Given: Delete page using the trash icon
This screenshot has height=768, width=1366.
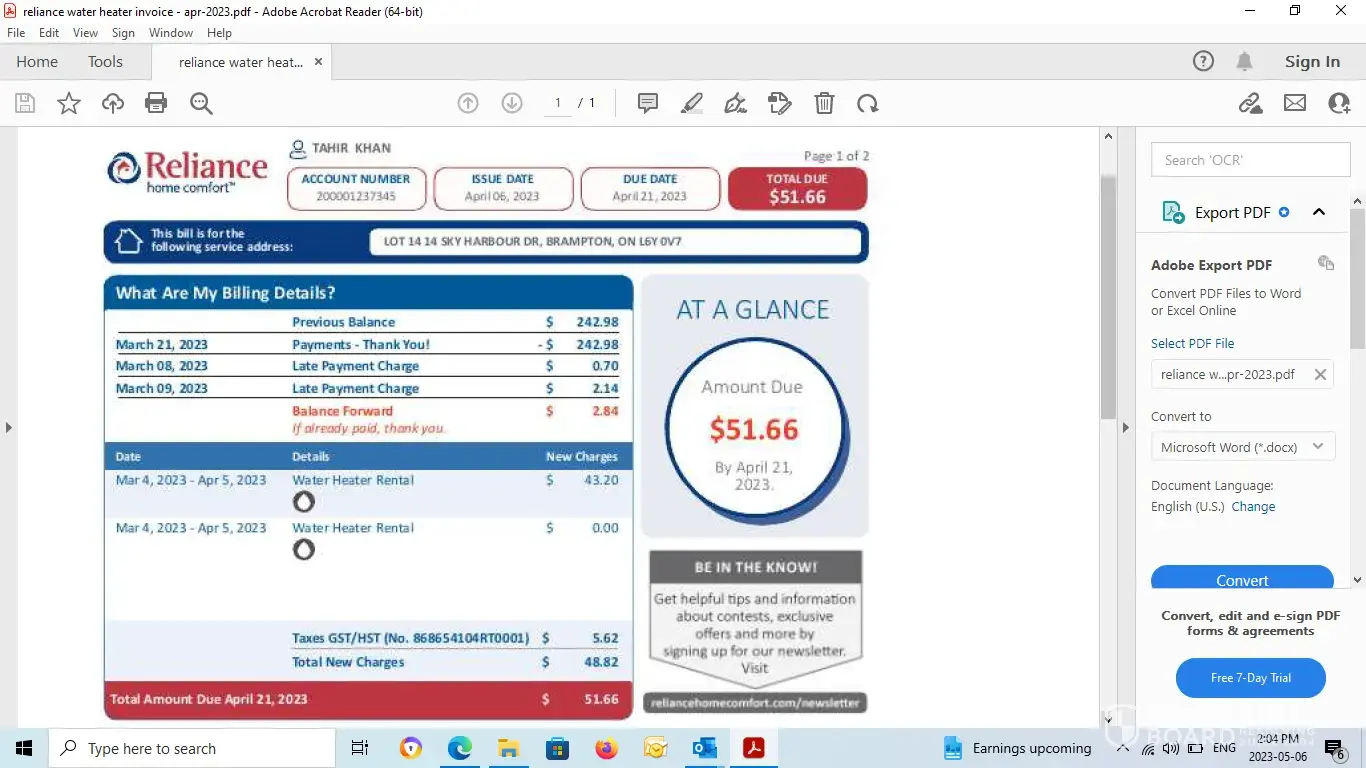Looking at the screenshot, I should click(824, 103).
